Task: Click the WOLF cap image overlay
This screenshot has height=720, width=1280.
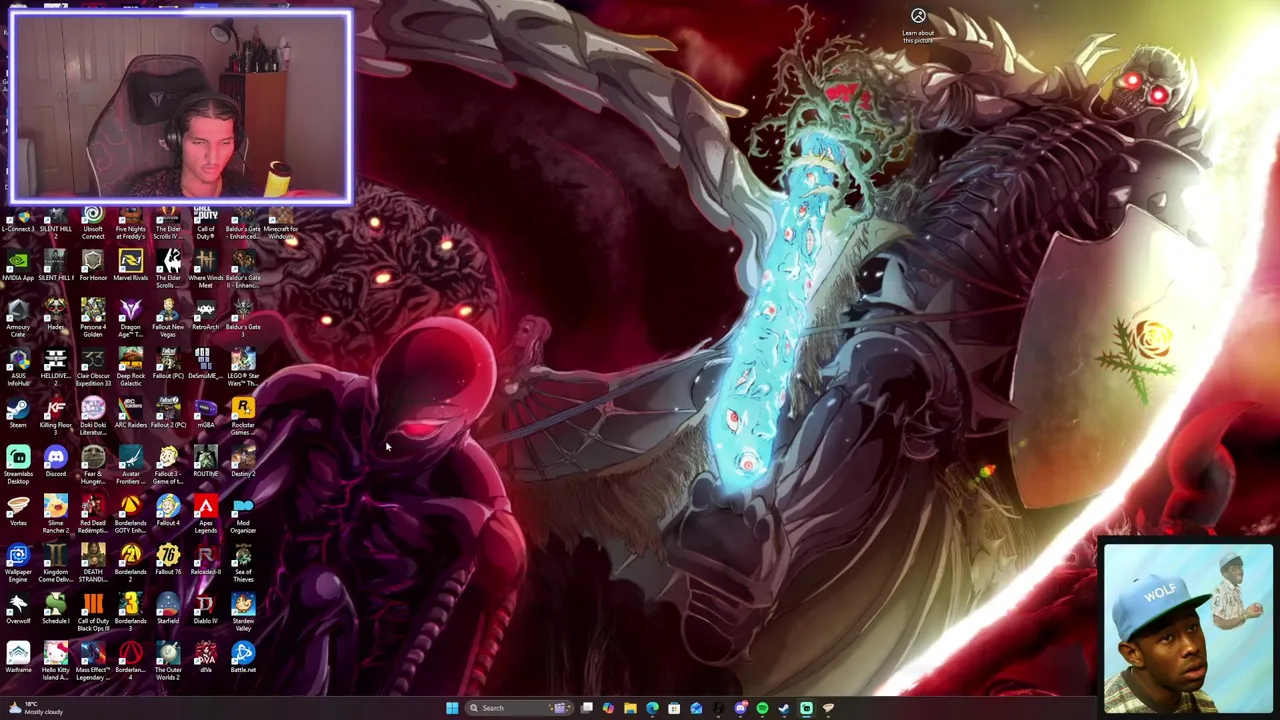Action: [1187, 628]
